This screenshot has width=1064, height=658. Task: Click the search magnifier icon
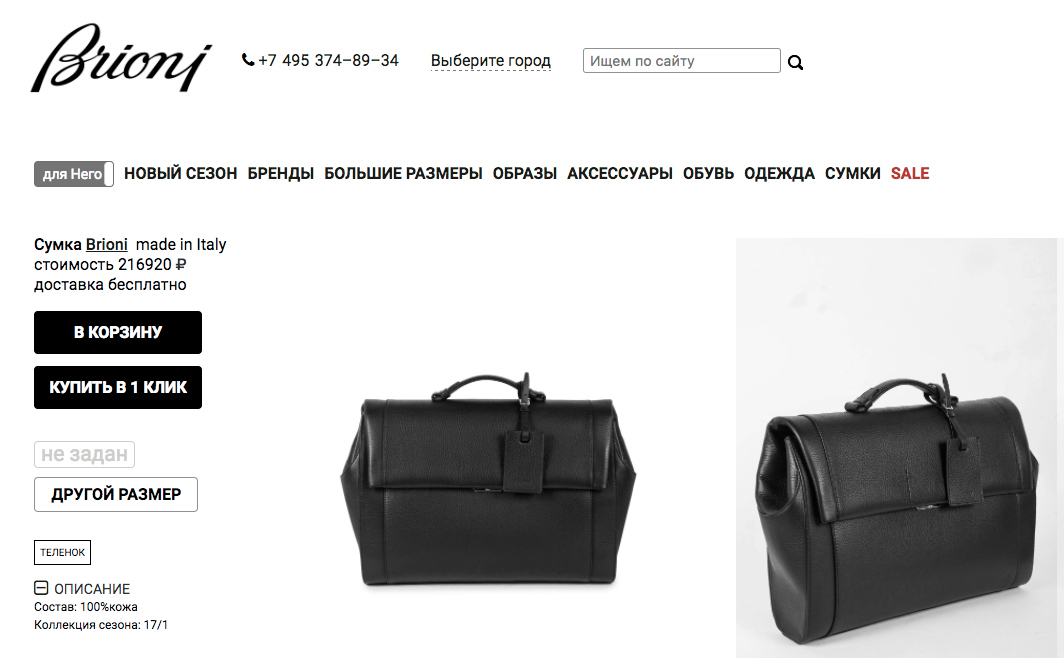pos(795,62)
